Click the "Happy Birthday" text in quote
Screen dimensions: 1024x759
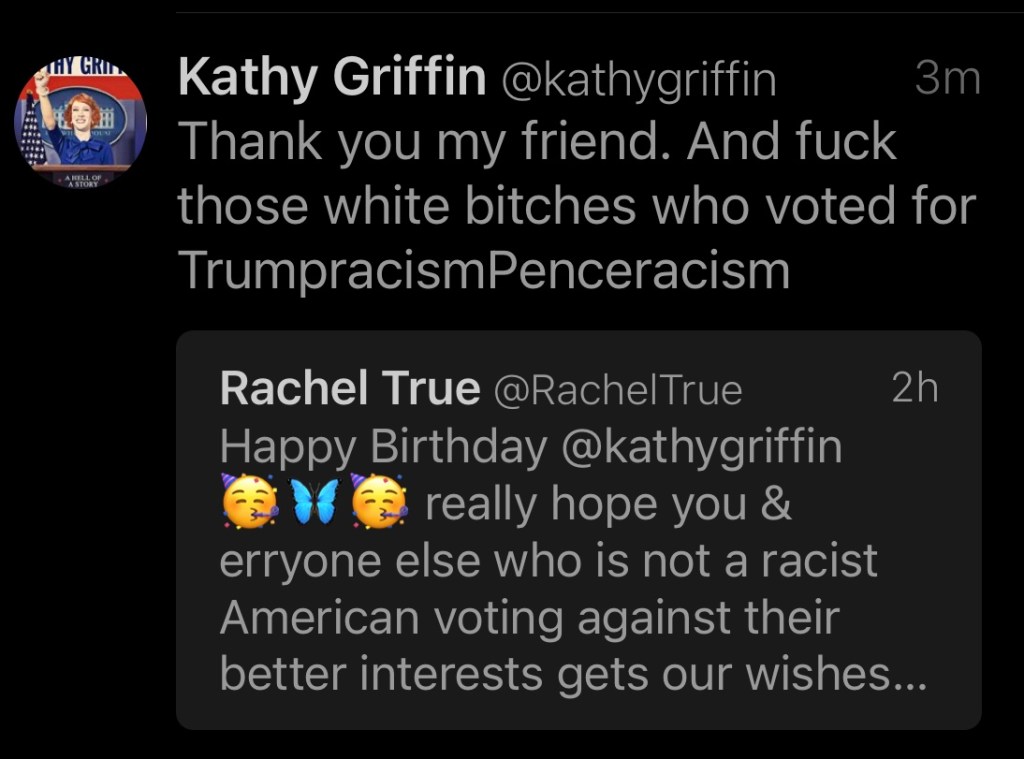383,446
